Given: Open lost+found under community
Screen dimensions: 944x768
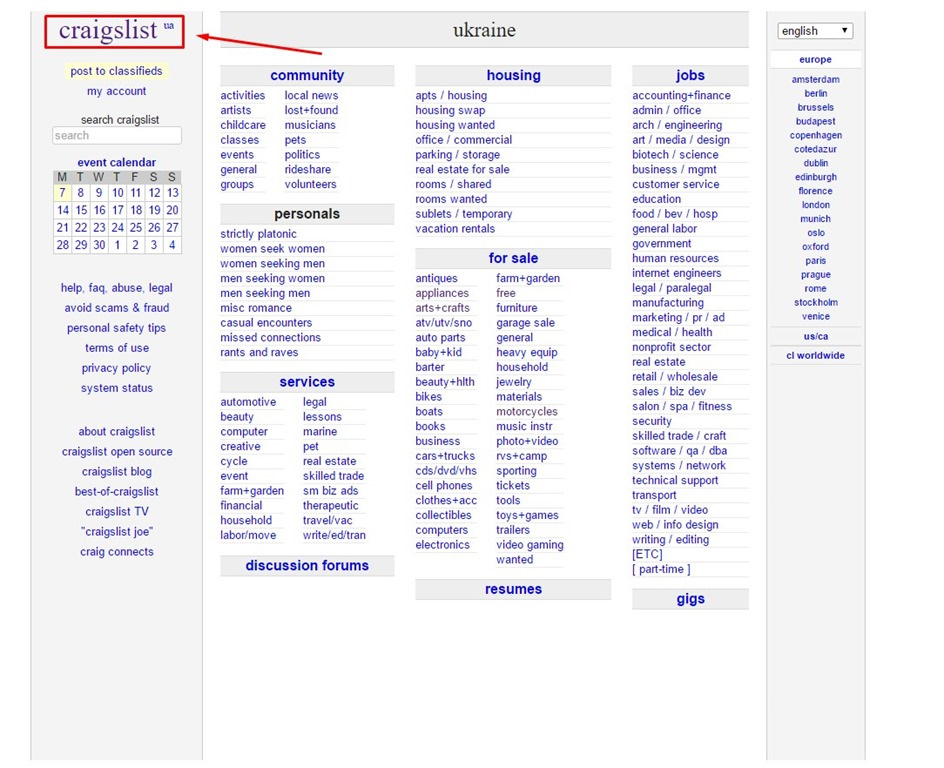Looking at the screenshot, I should (x=311, y=110).
